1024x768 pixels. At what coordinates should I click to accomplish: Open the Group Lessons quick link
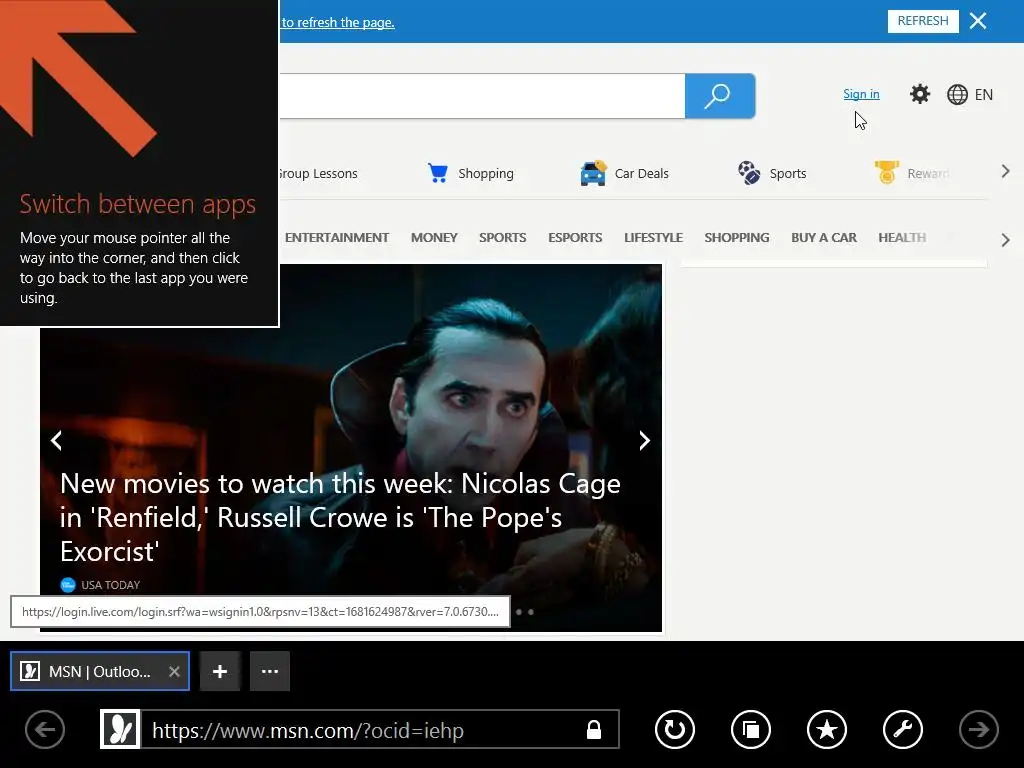click(x=319, y=174)
